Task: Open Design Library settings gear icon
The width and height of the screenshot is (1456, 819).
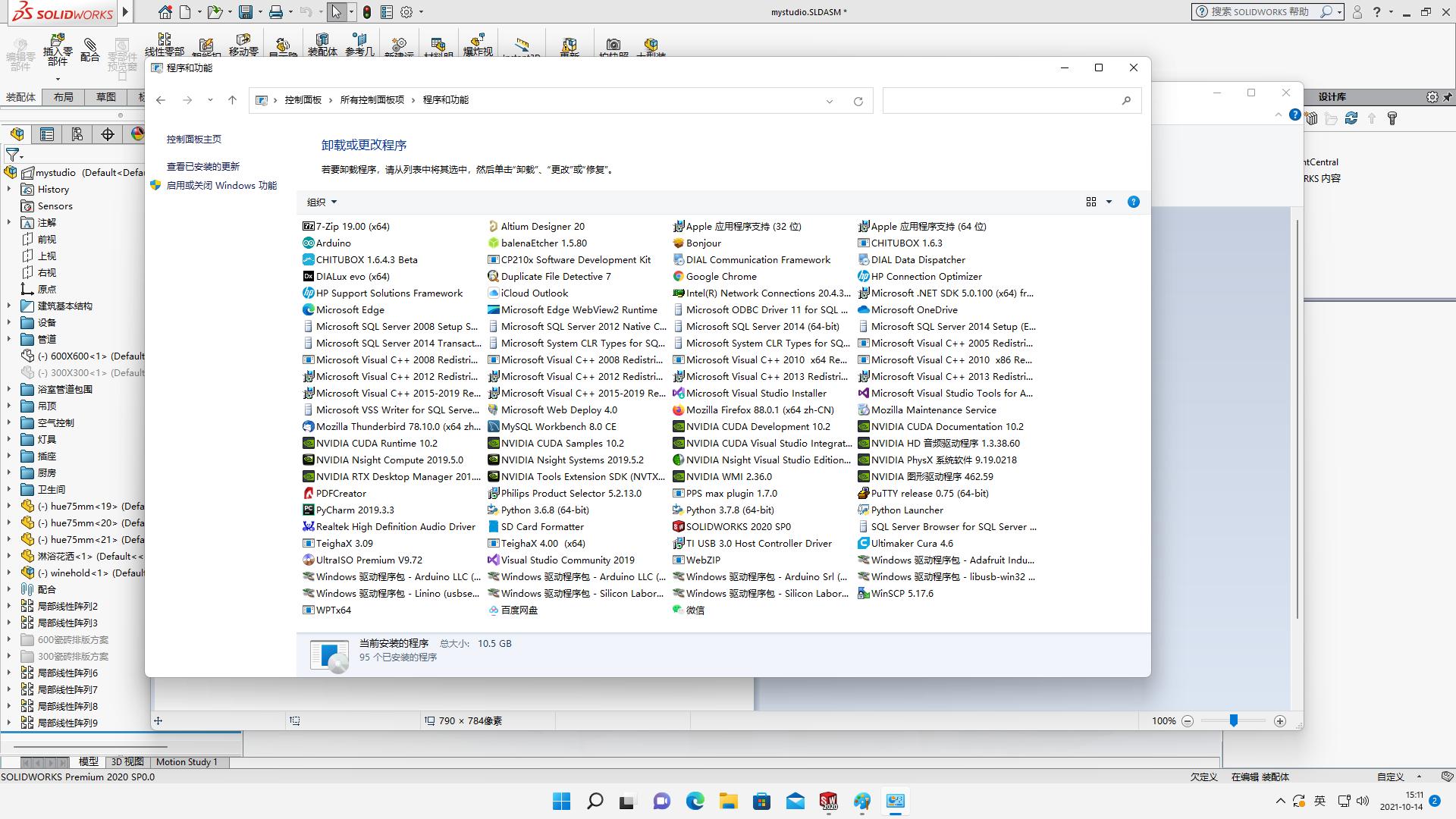Action: click(x=1432, y=97)
